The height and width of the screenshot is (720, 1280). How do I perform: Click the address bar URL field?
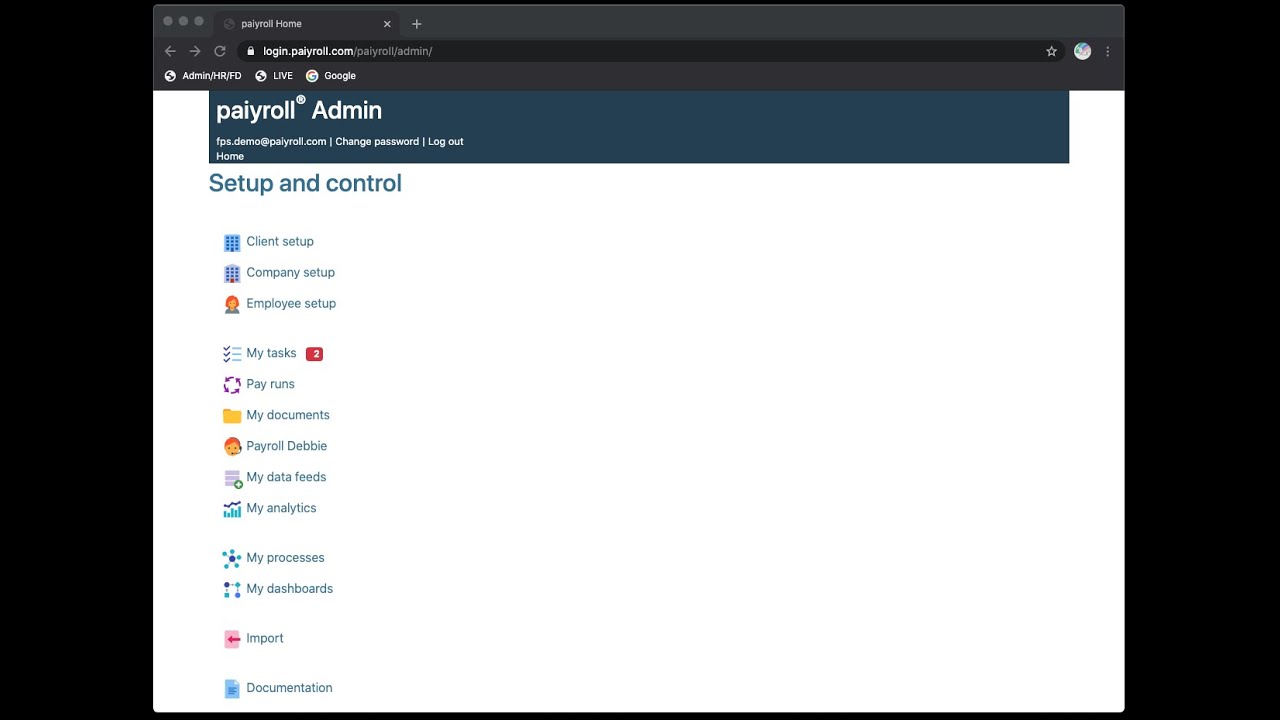tap(650, 51)
